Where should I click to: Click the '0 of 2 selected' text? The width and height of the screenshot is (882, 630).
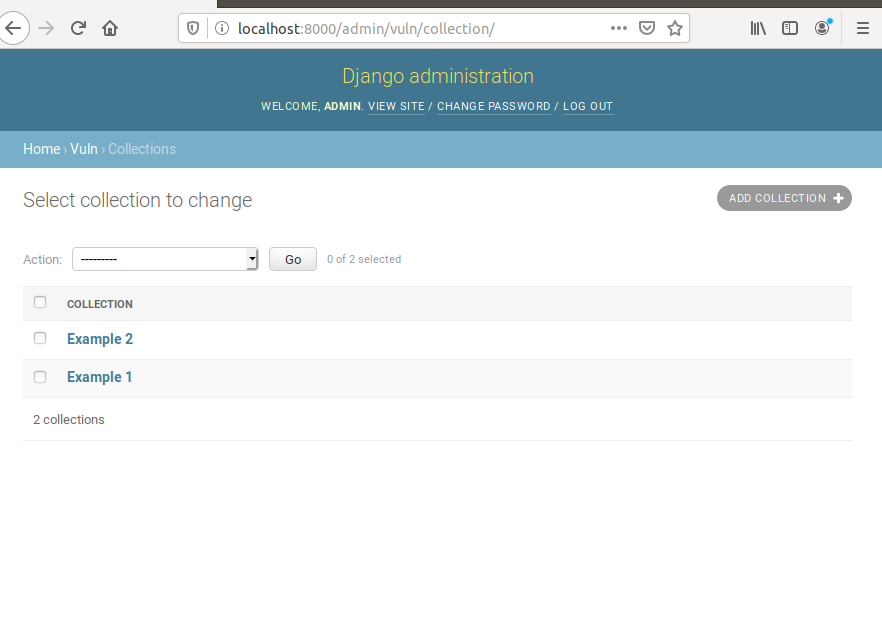[364, 259]
